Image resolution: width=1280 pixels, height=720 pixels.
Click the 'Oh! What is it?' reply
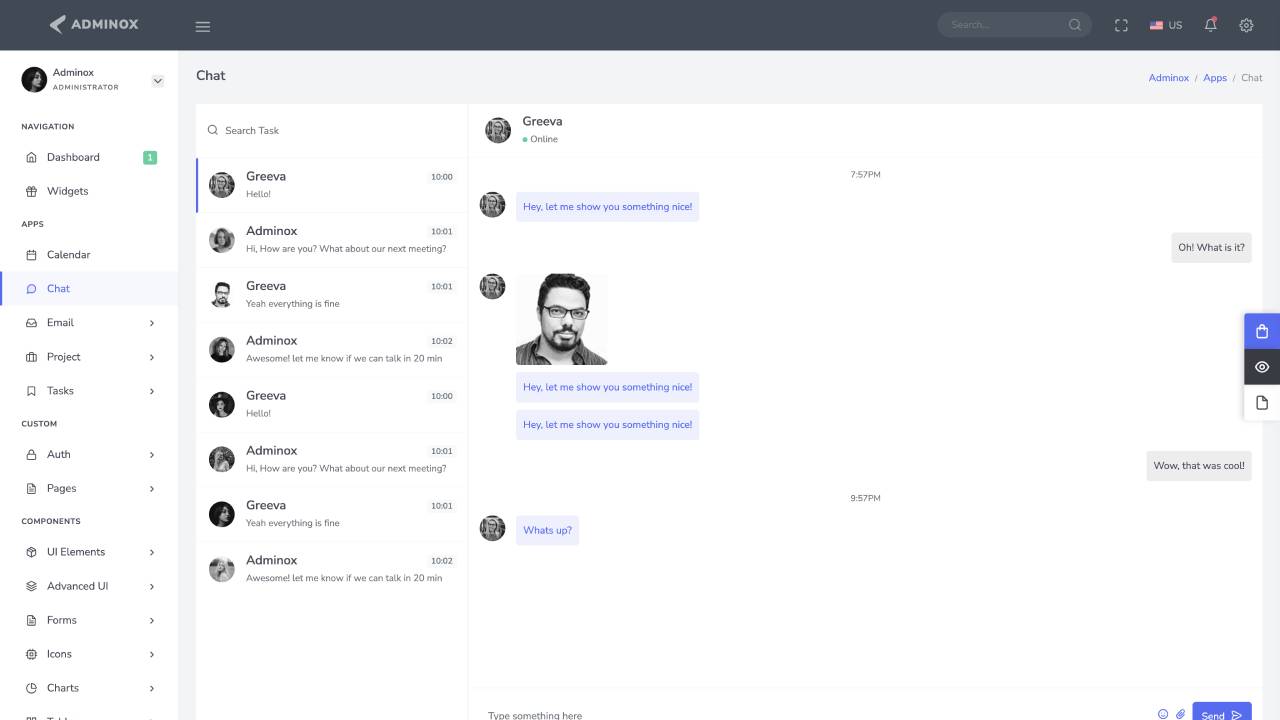coord(1211,247)
